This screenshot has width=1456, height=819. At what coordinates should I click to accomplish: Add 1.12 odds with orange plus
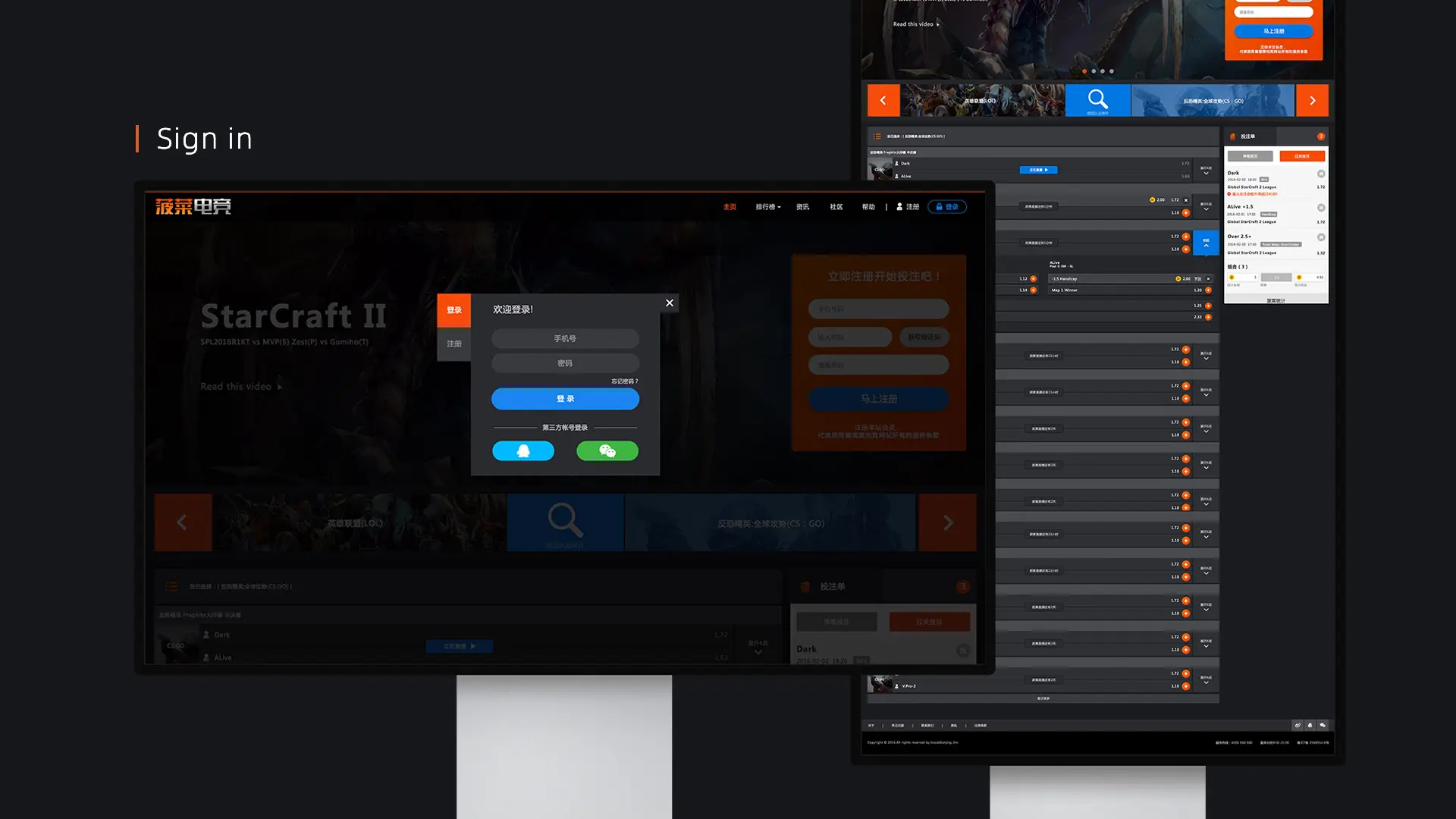pos(1033,279)
